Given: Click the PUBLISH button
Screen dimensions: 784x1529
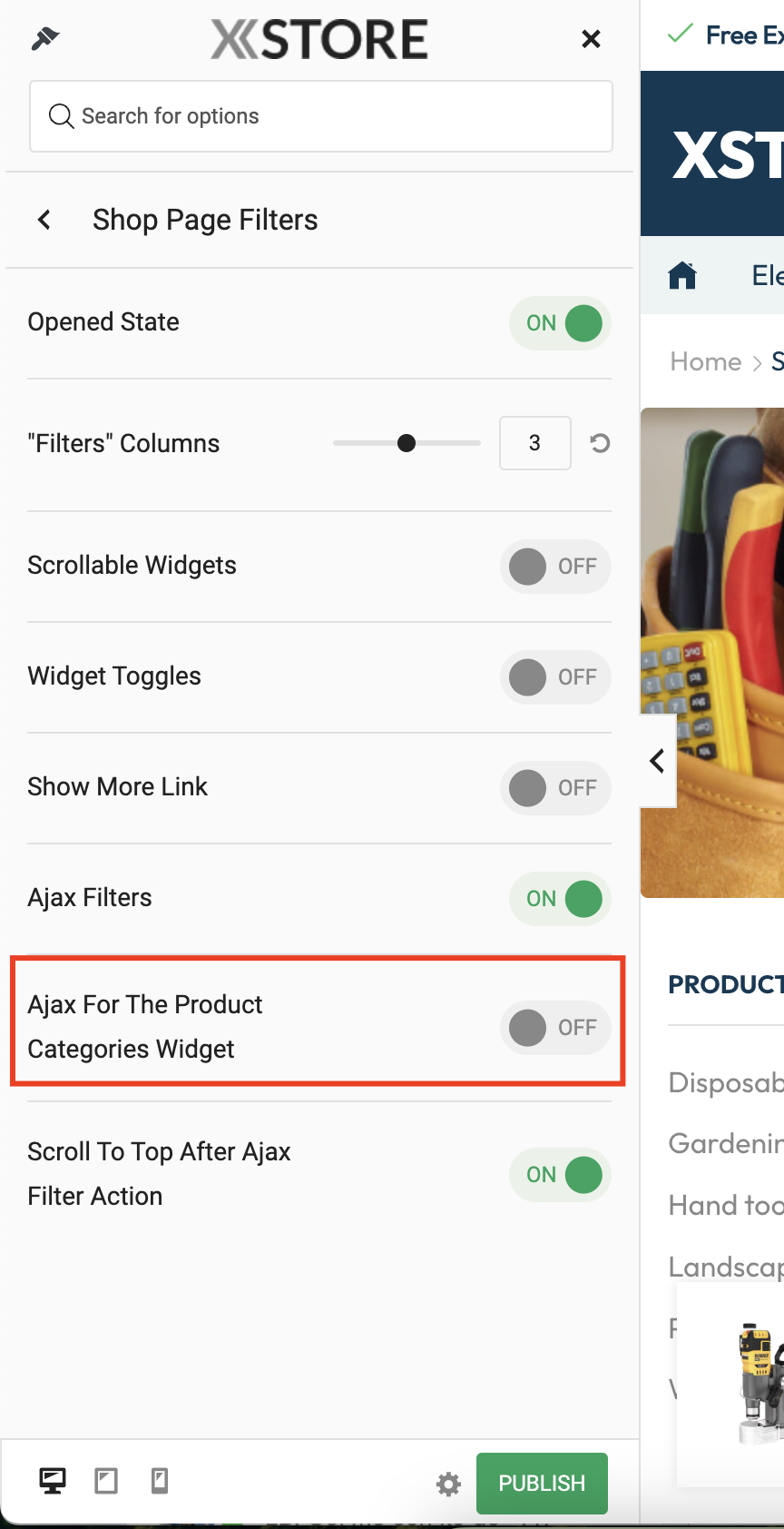Looking at the screenshot, I should (x=542, y=1484).
